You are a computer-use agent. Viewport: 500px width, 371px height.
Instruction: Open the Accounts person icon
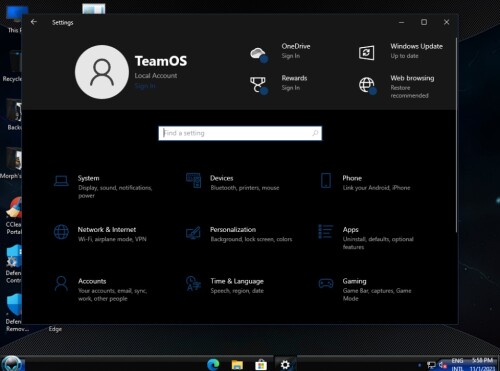click(x=61, y=284)
